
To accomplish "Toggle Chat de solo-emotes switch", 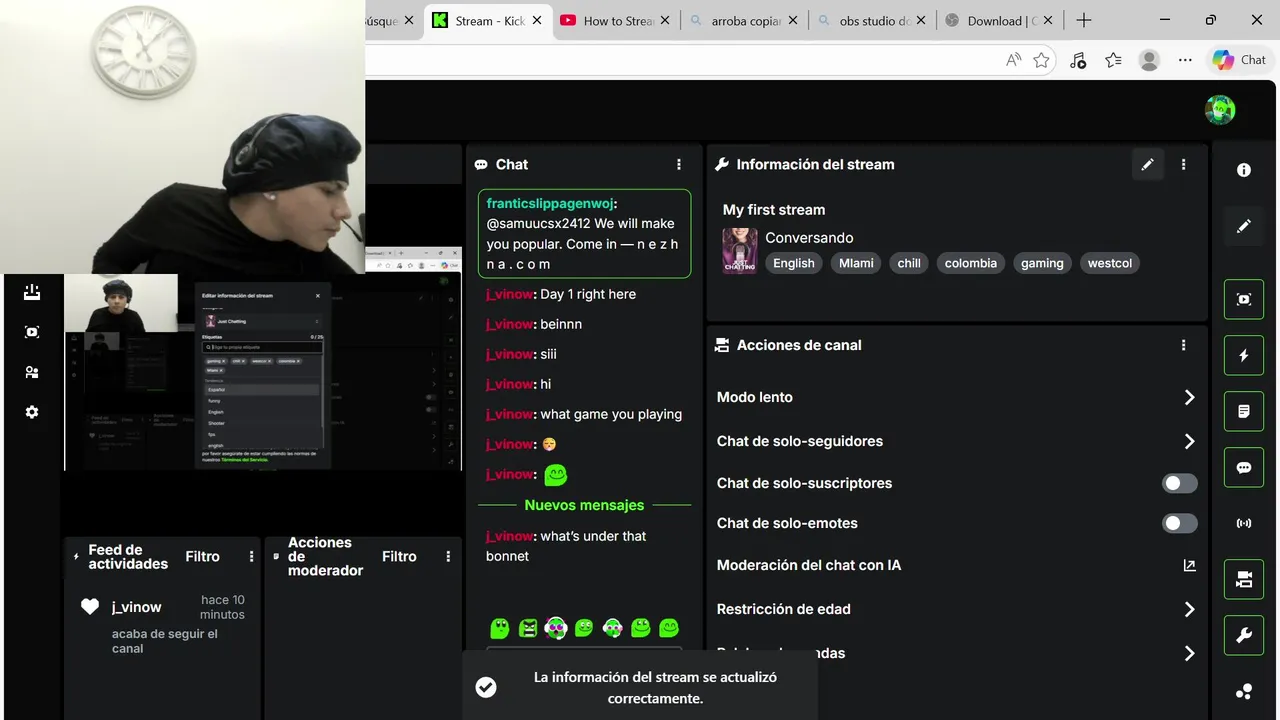I will click(x=1179, y=523).
